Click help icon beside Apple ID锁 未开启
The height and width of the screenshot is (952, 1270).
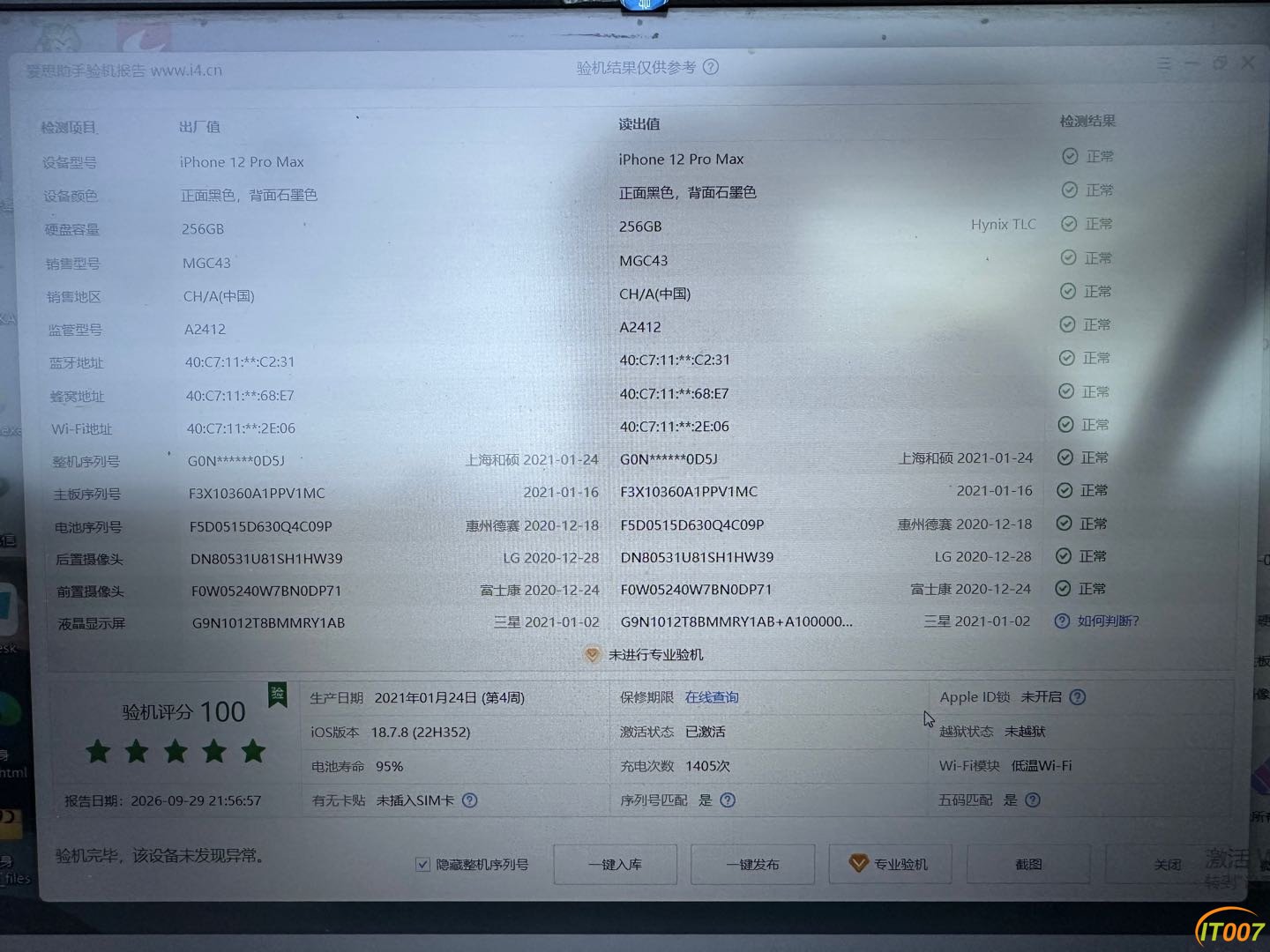point(1077,697)
